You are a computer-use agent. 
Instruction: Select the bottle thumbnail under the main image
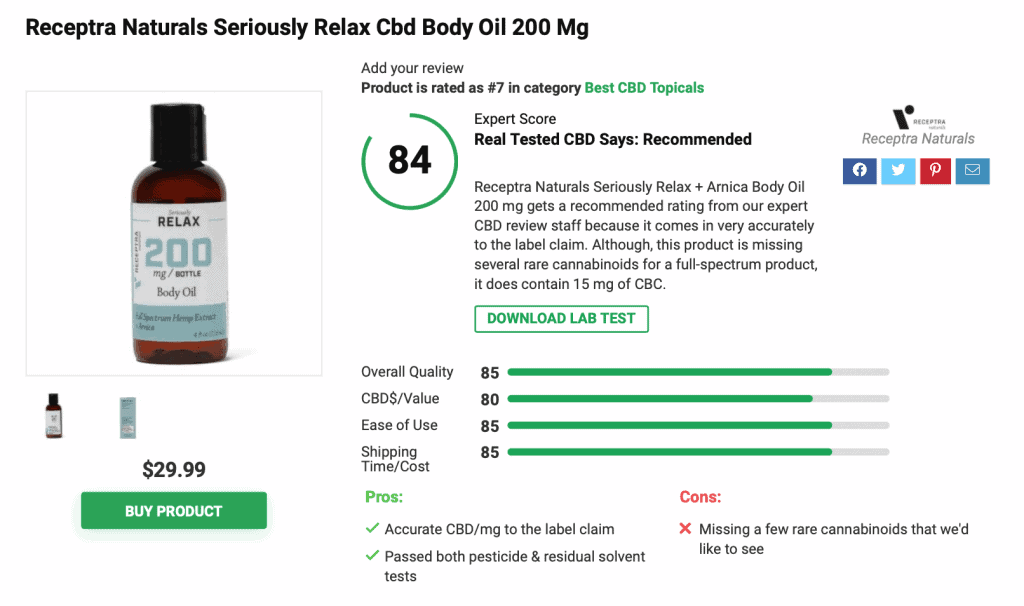pyautogui.click(x=53, y=415)
